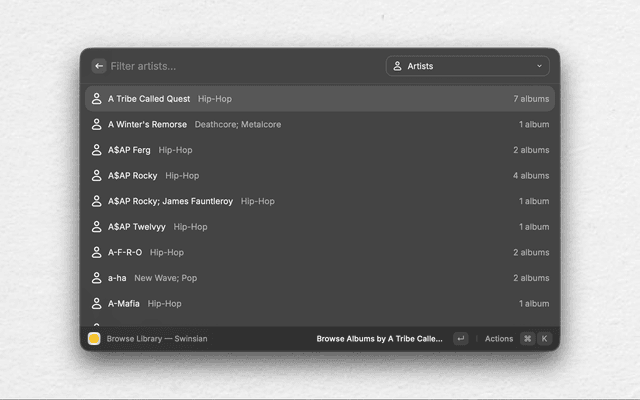Image resolution: width=640 pixels, height=400 pixels.
Task: Select A$AP Rocky; James Fauntleroy entry
Action: [x=320, y=201]
